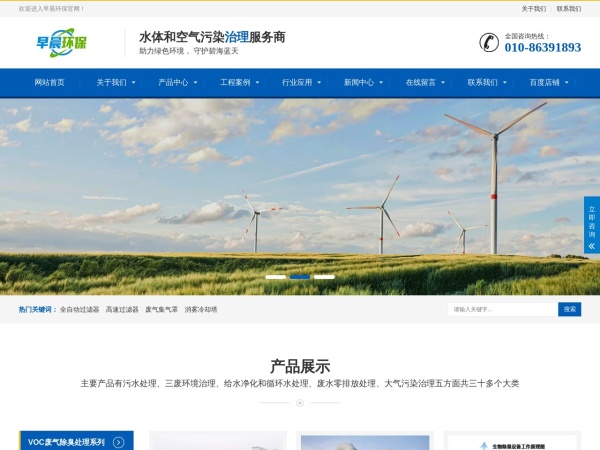The height and width of the screenshot is (450, 600).
Task: Click hot keyword 高速过滤器
Action: [122, 310]
